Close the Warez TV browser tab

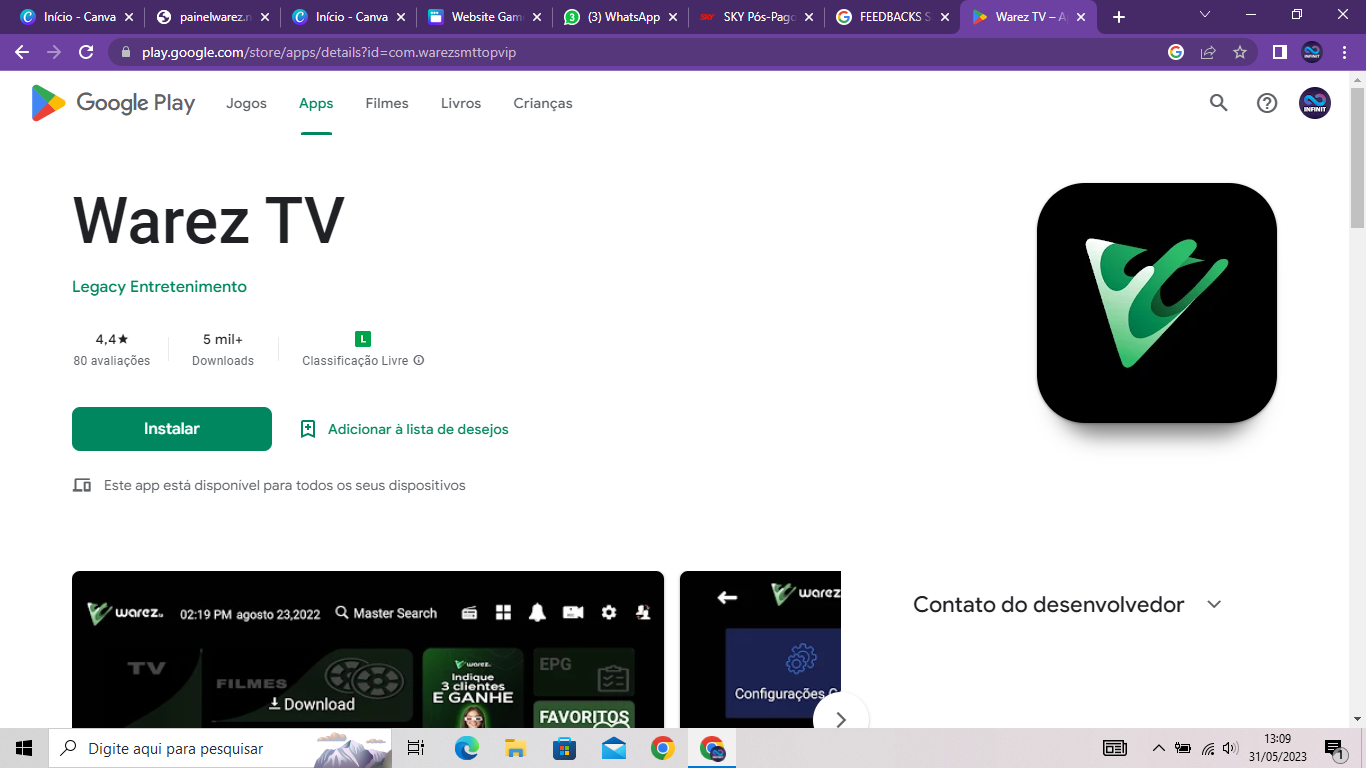[x=1081, y=17]
